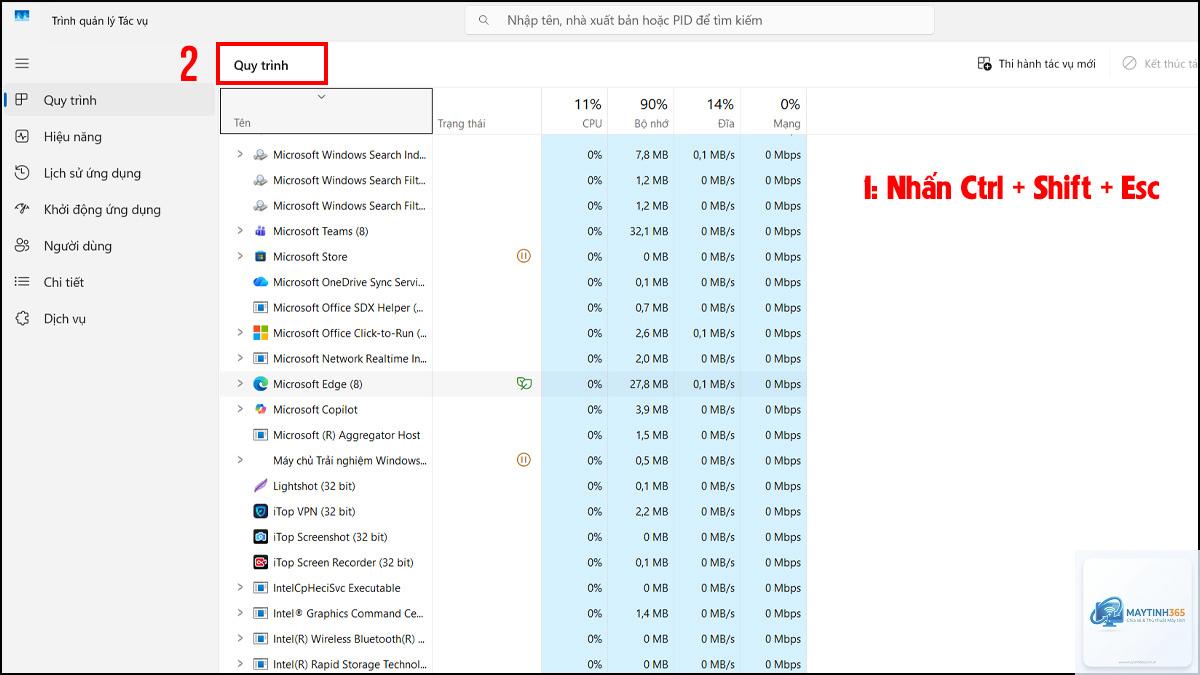Open the Lịch sử ứng dụng tab
This screenshot has height=675, width=1200.
click(109, 173)
